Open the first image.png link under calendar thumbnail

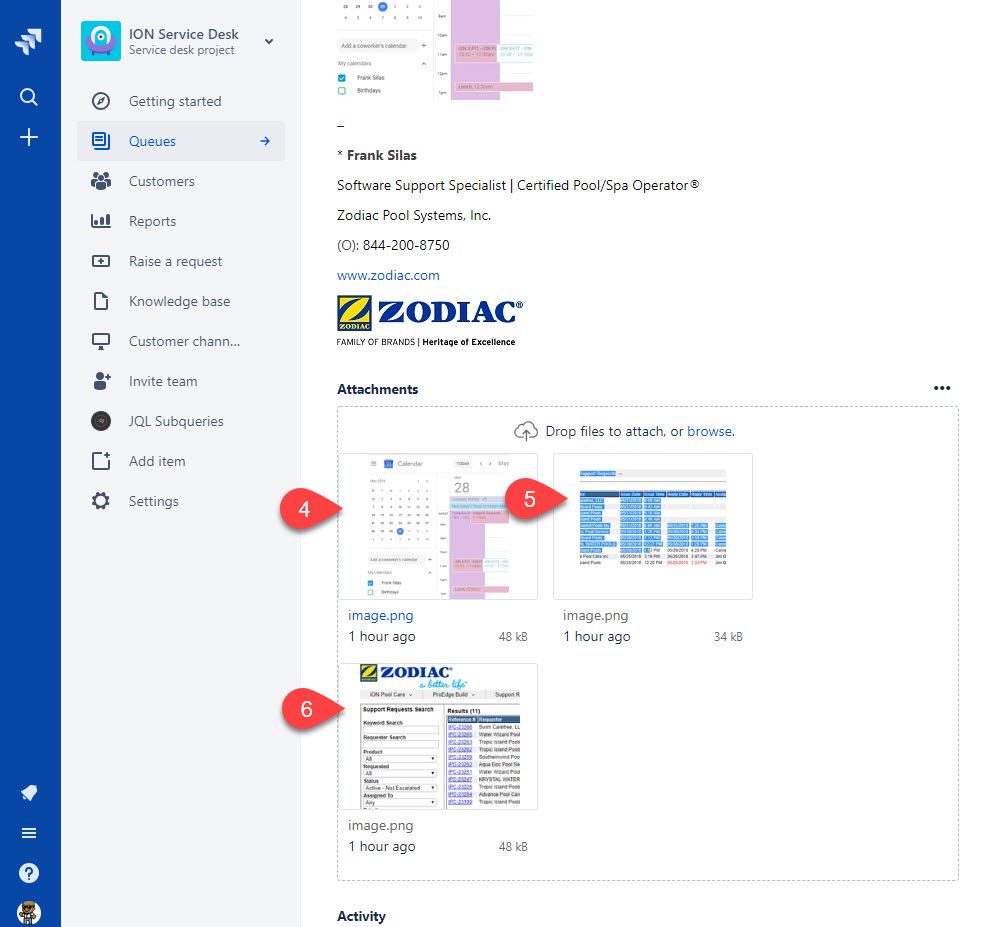[380, 615]
